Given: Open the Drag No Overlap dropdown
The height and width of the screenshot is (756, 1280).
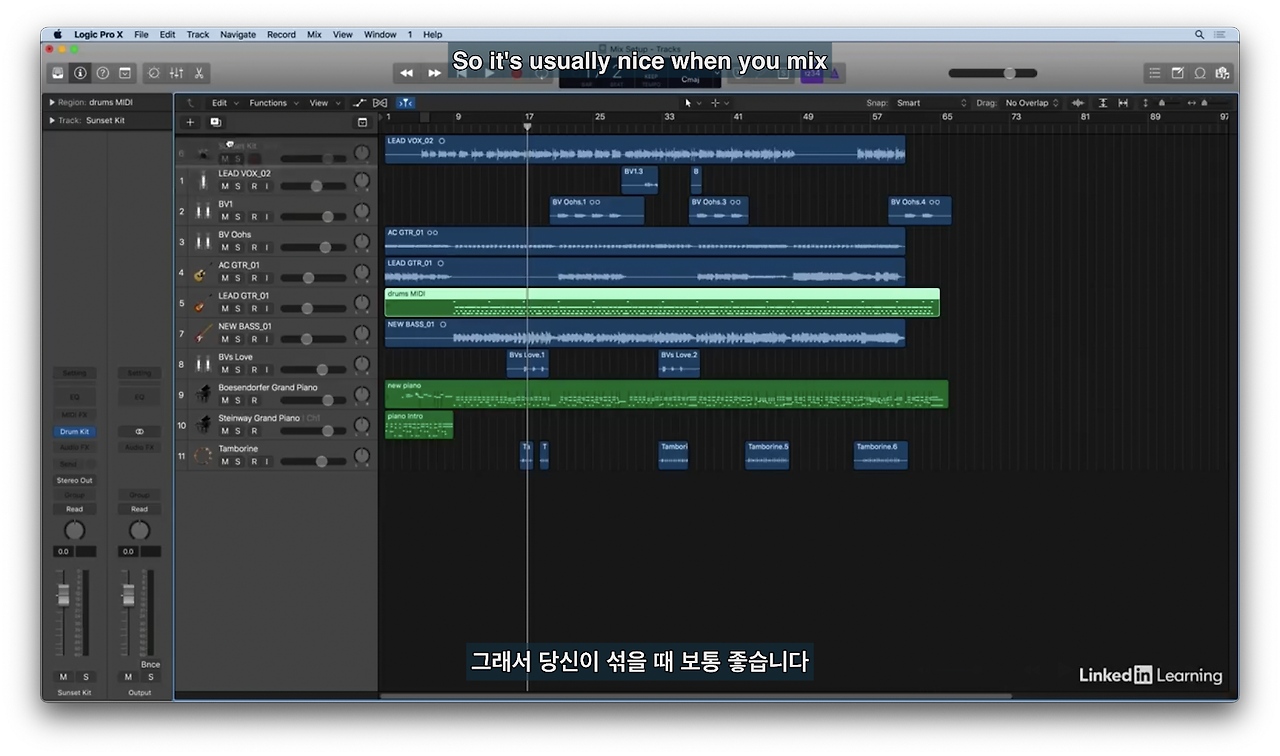Looking at the screenshot, I should [1031, 103].
